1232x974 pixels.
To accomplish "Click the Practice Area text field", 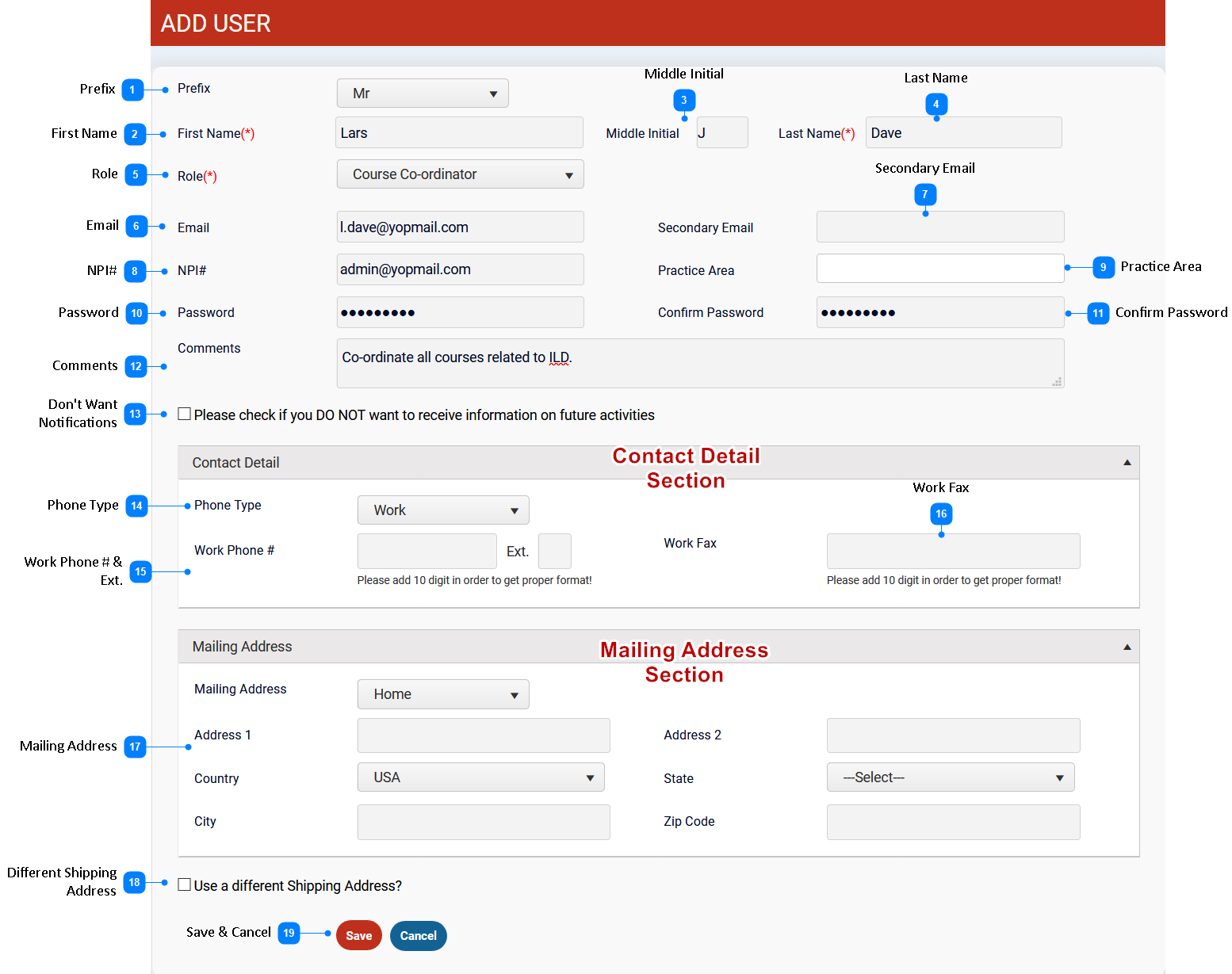I will pos(939,269).
